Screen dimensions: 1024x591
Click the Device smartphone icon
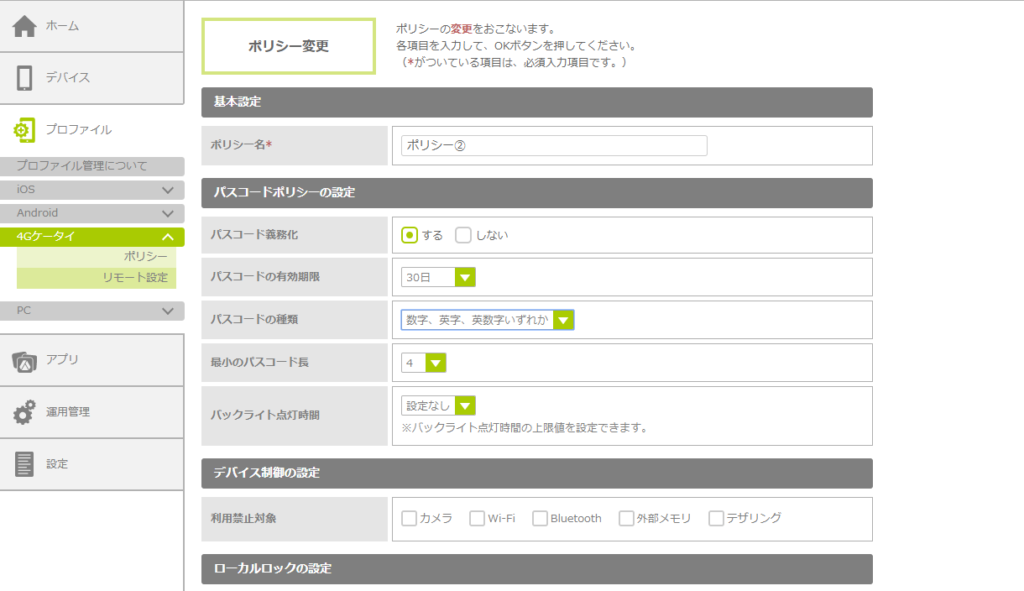pyautogui.click(x=25, y=78)
